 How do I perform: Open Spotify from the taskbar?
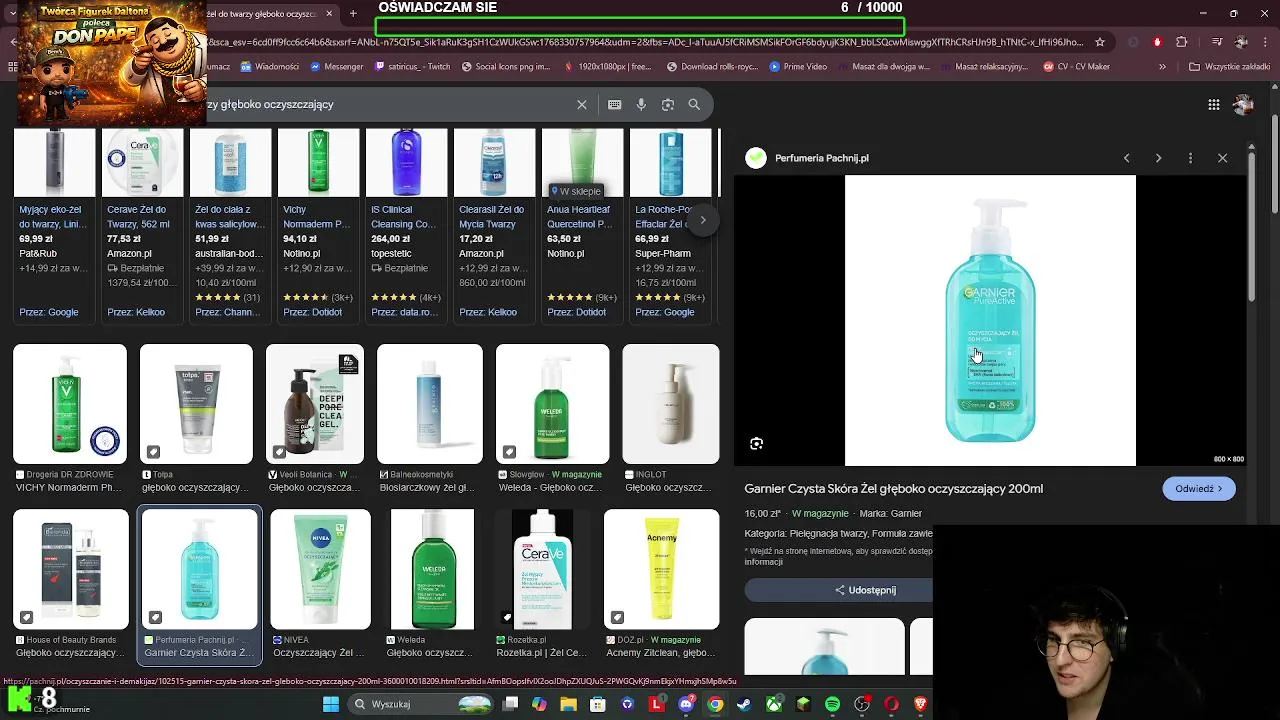(832, 704)
